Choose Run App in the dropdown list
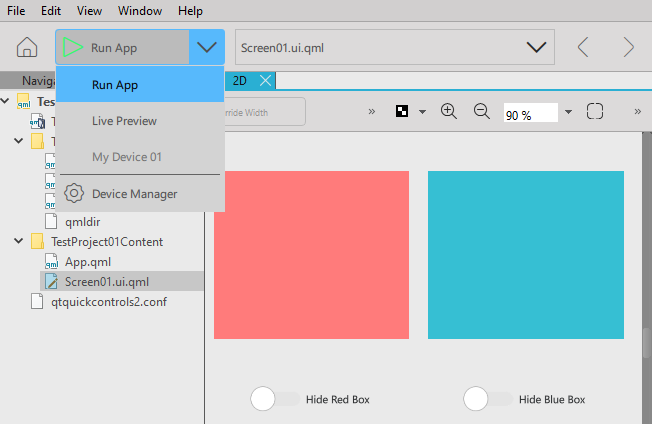The image size is (652, 424). pos(140,85)
